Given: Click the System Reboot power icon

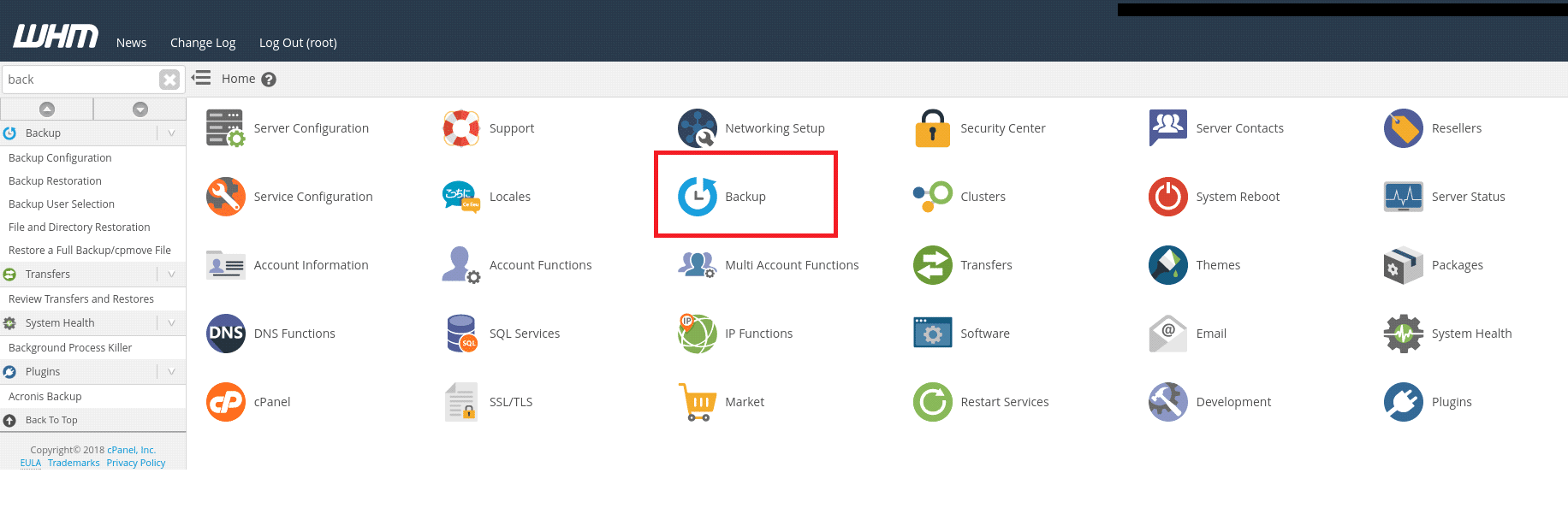Looking at the screenshot, I should tap(1168, 197).
